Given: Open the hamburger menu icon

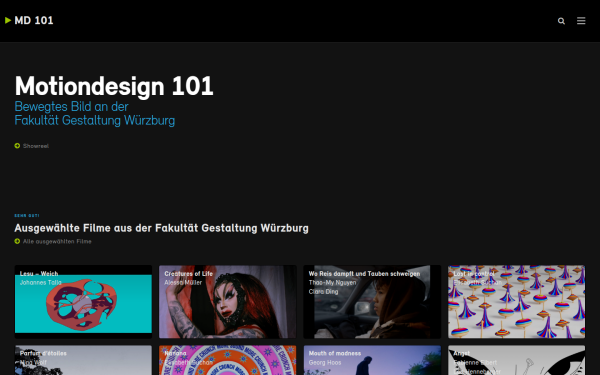Looking at the screenshot, I should click(581, 21).
